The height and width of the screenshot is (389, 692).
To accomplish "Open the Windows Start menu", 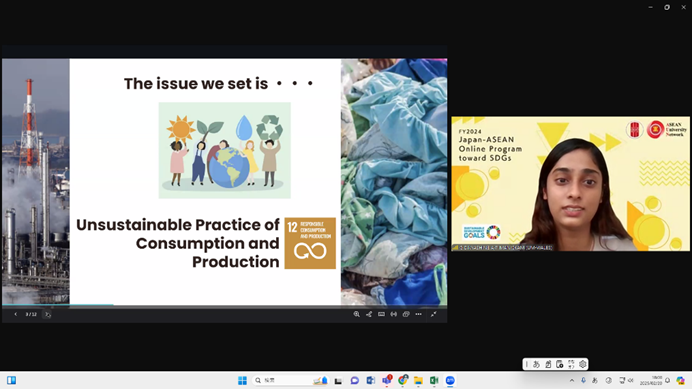I will tap(242, 381).
